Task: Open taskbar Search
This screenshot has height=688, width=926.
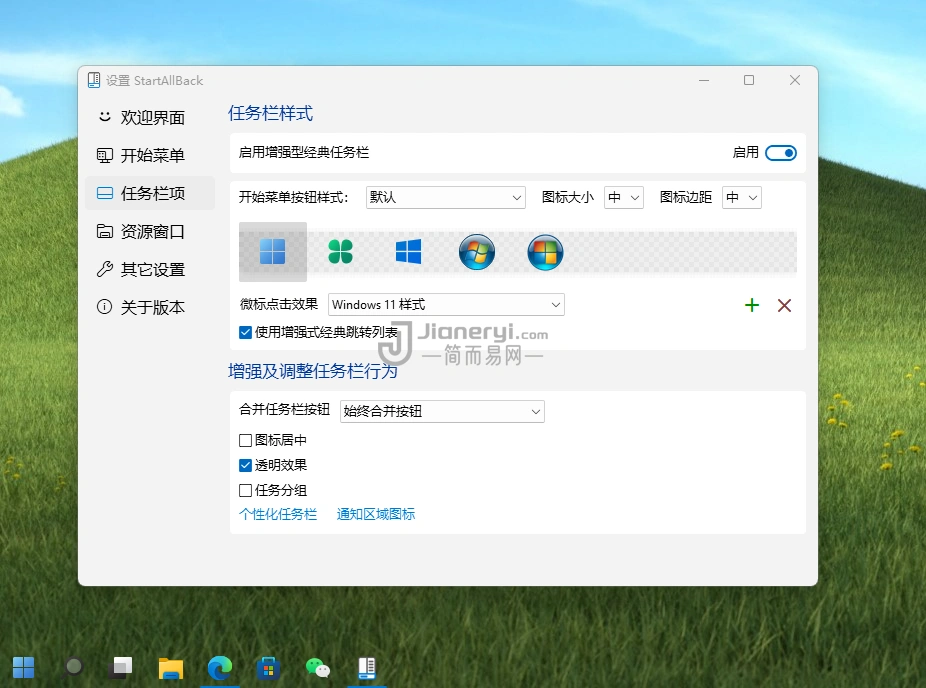Action: (73, 668)
